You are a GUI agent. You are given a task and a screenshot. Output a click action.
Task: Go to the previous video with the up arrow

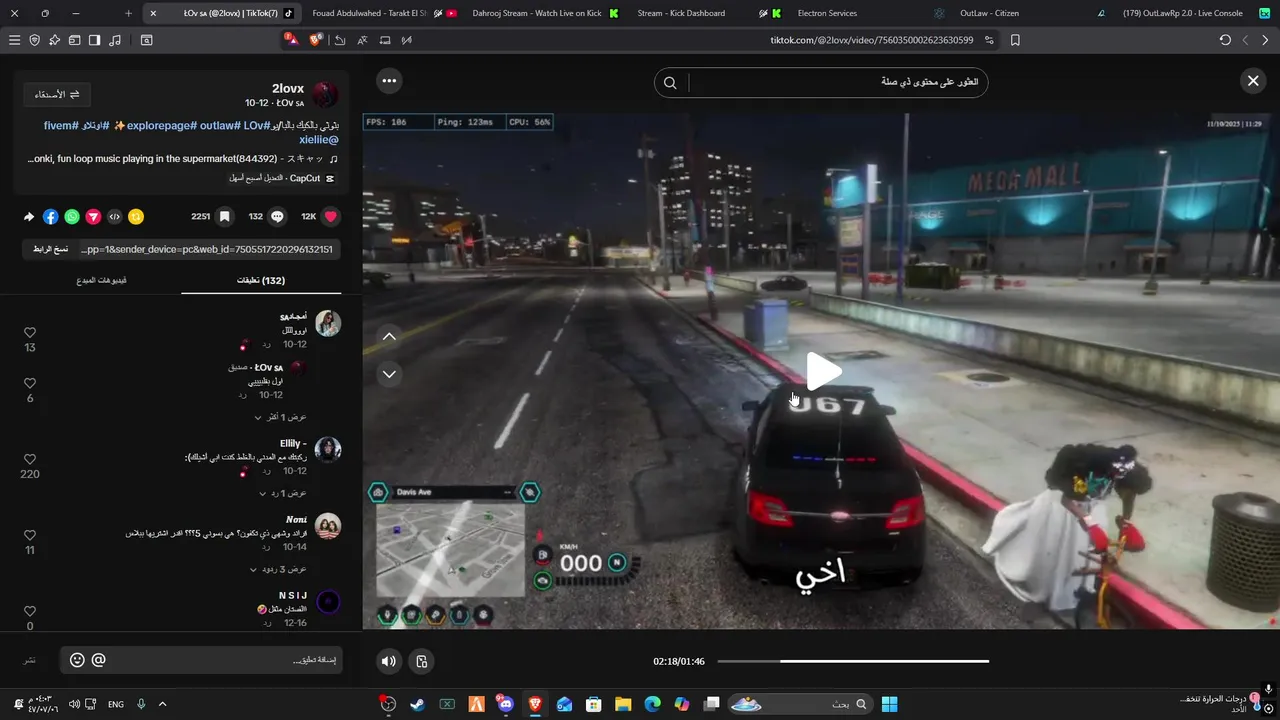389,336
